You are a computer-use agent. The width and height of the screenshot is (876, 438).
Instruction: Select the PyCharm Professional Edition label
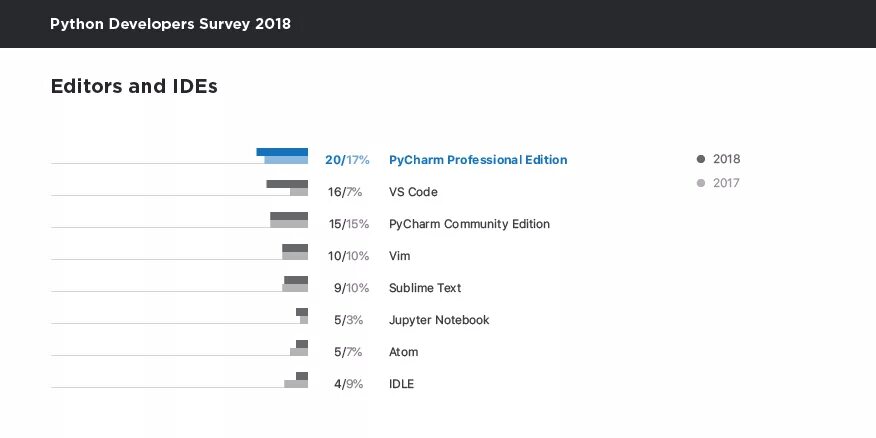coord(478,160)
